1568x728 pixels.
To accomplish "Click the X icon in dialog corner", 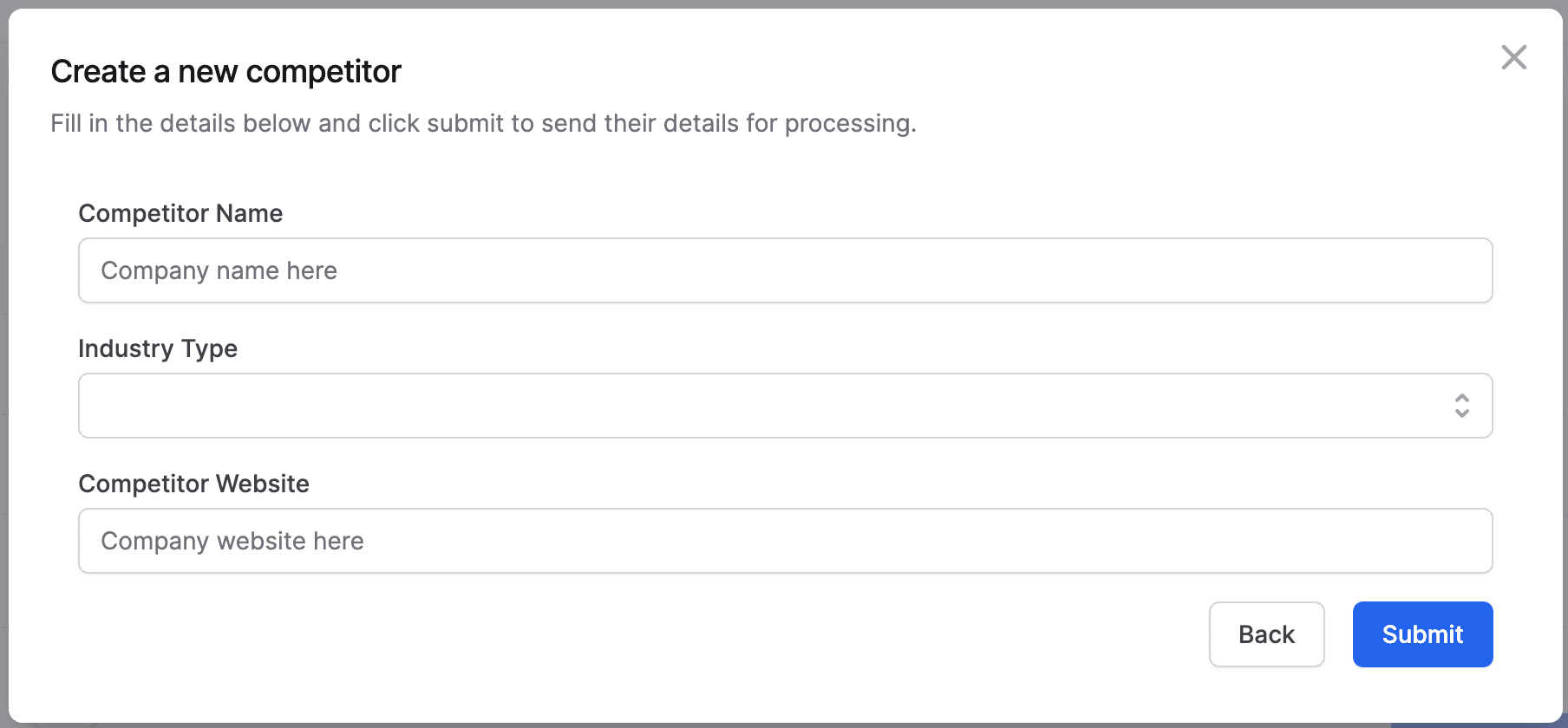I will [1513, 57].
